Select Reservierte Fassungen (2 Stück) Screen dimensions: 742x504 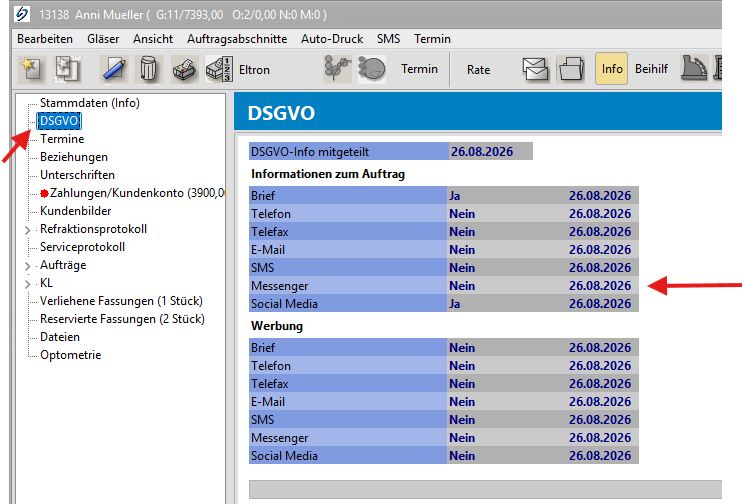(122, 318)
